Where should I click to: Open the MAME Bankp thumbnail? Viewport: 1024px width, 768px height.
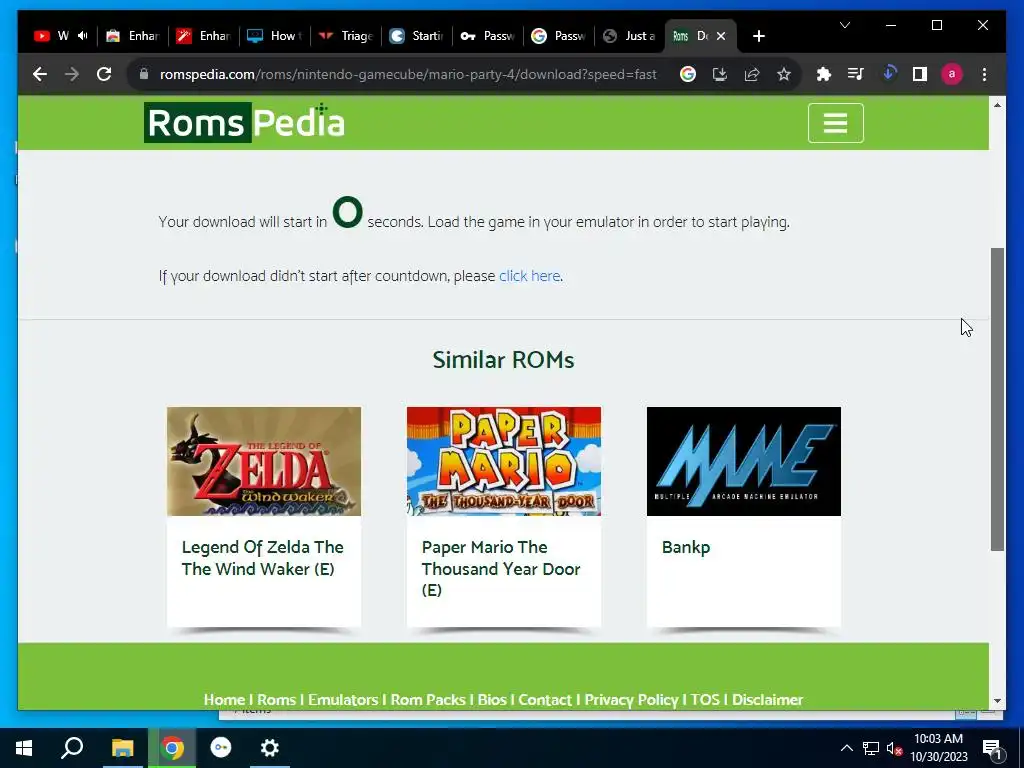click(x=744, y=462)
